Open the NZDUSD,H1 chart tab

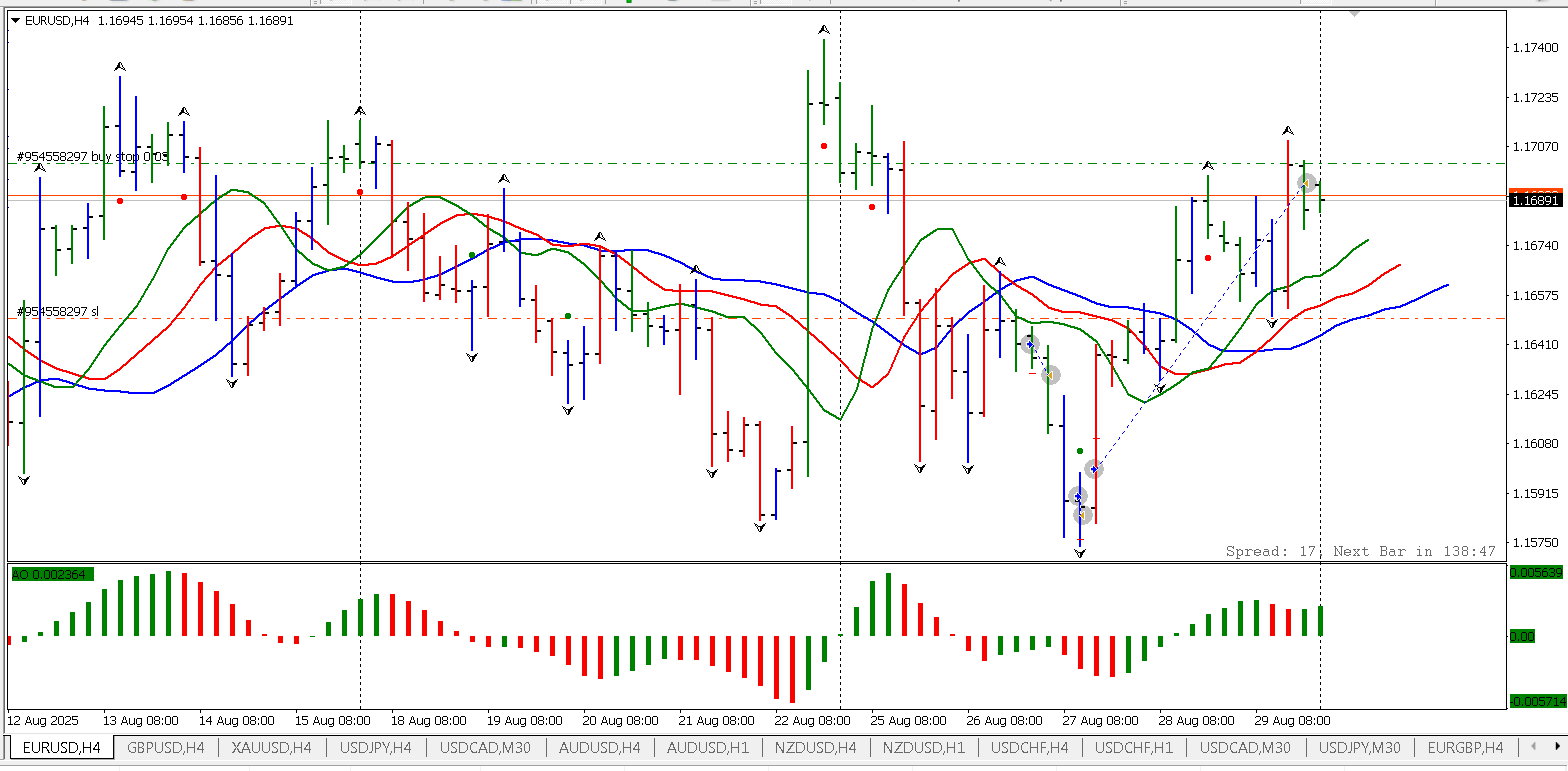926,747
